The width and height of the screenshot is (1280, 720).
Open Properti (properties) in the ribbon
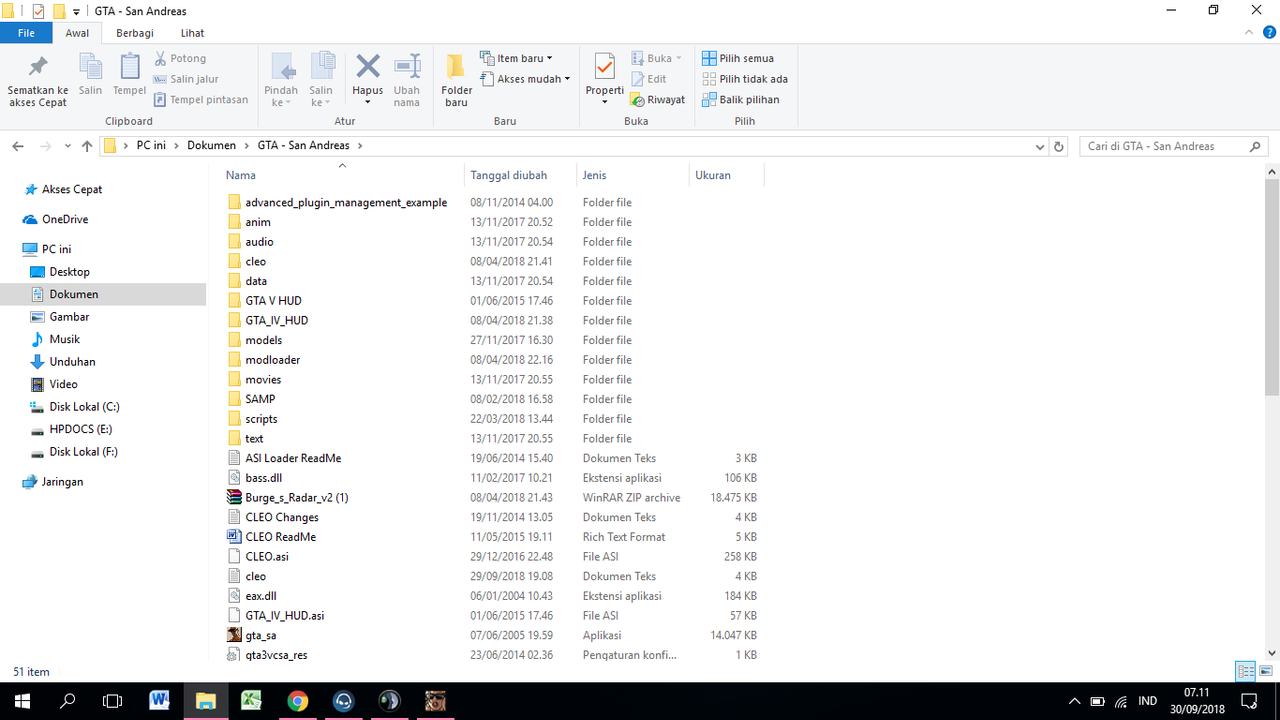(604, 80)
